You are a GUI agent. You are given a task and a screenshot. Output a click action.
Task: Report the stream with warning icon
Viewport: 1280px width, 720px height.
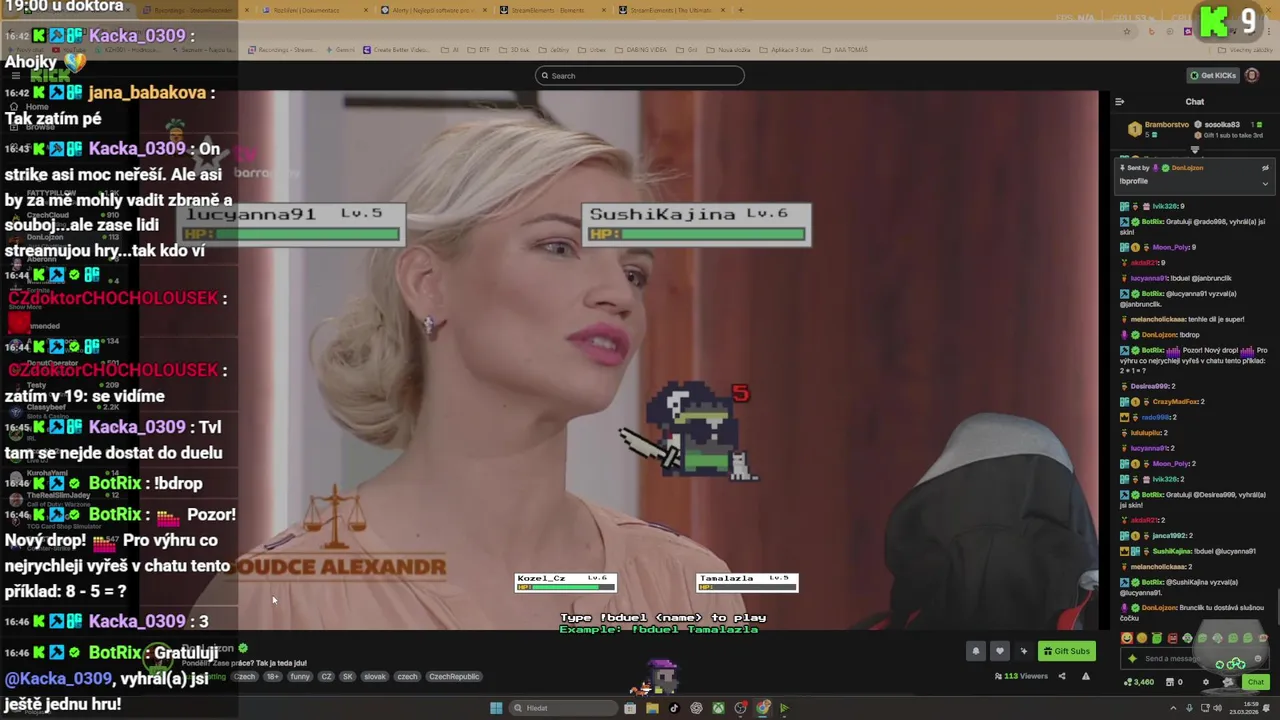pos(1085,676)
